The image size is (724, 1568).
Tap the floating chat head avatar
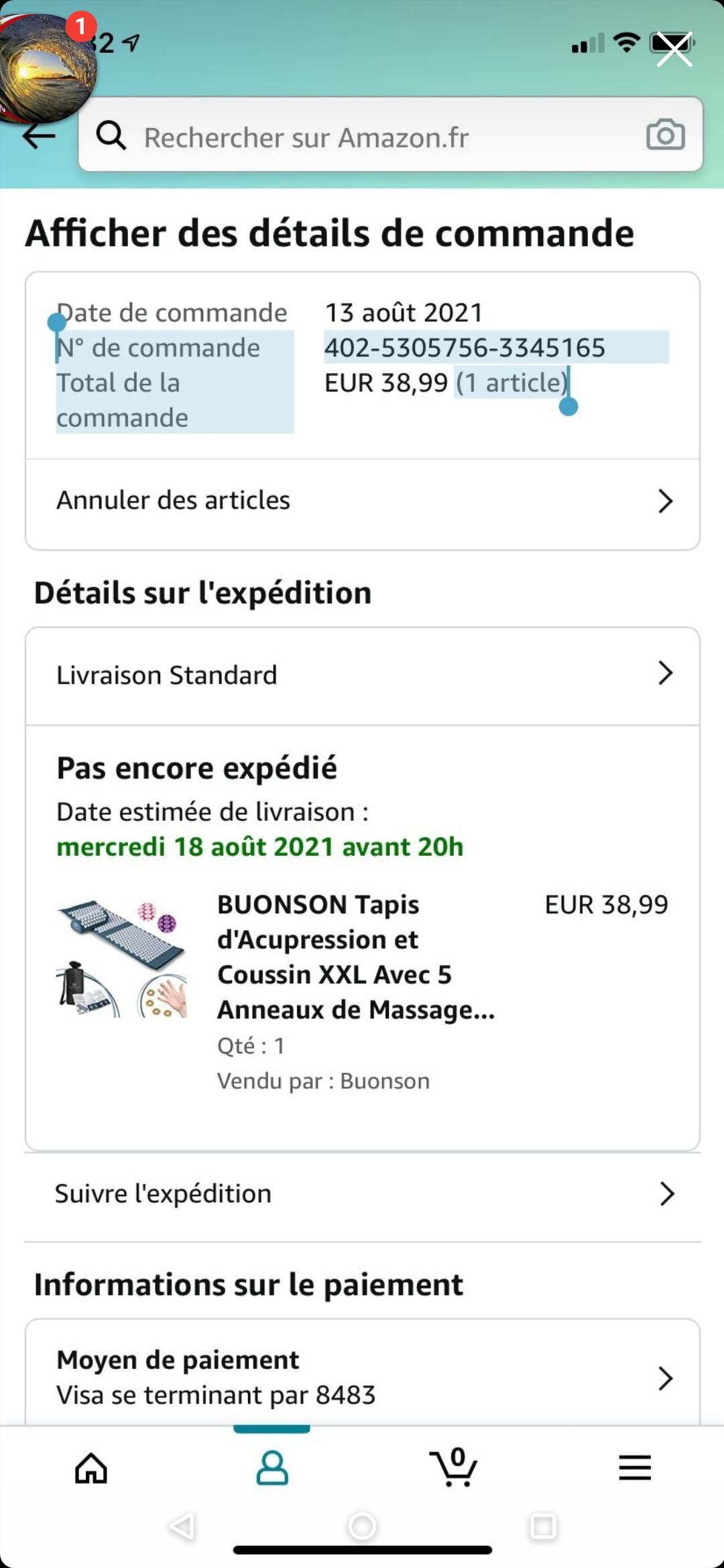point(47,67)
